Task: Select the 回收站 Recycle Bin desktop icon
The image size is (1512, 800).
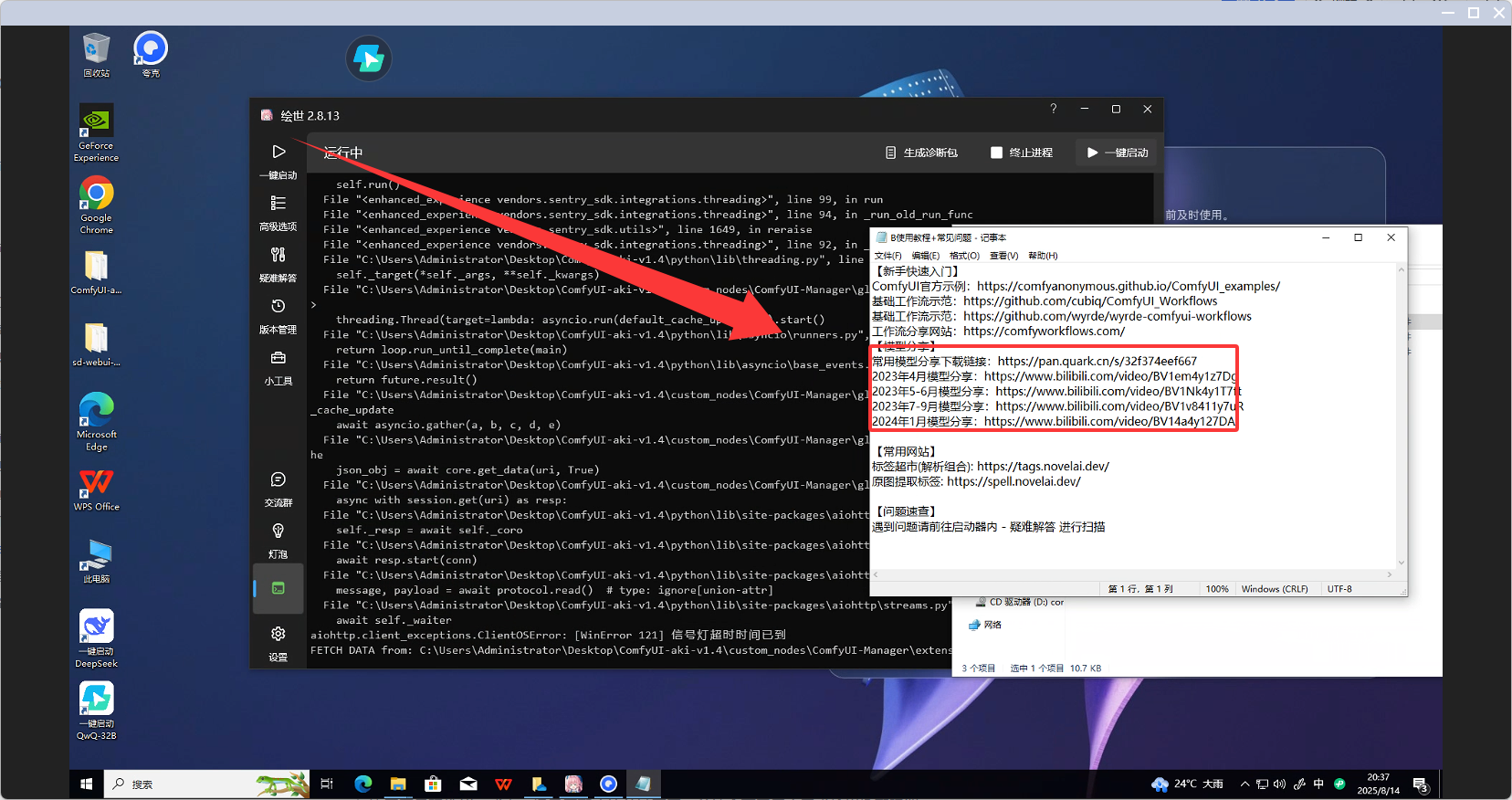Action: click(96, 55)
